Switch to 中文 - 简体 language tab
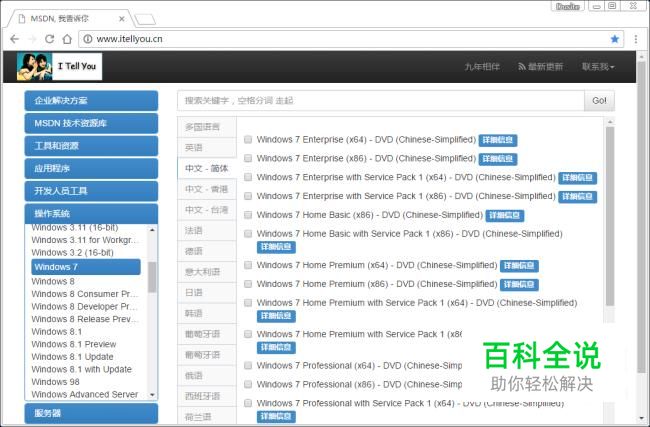Screen dimensions: 650x427 (x=207, y=168)
